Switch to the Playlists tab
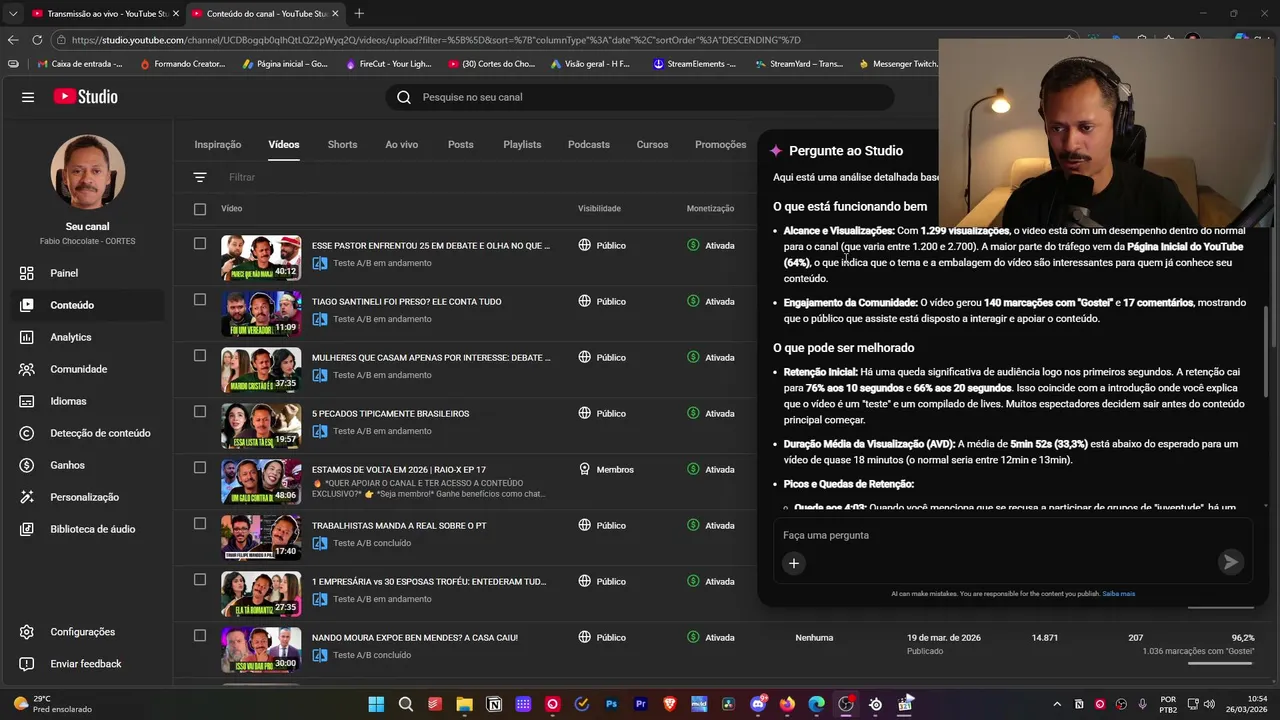 pyautogui.click(x=522, y=144)
